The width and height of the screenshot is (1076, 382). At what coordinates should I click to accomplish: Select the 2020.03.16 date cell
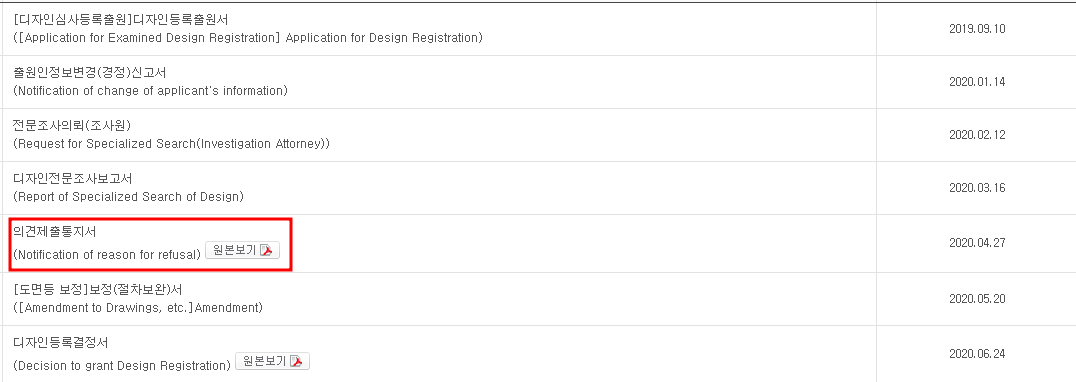[977, 188]
